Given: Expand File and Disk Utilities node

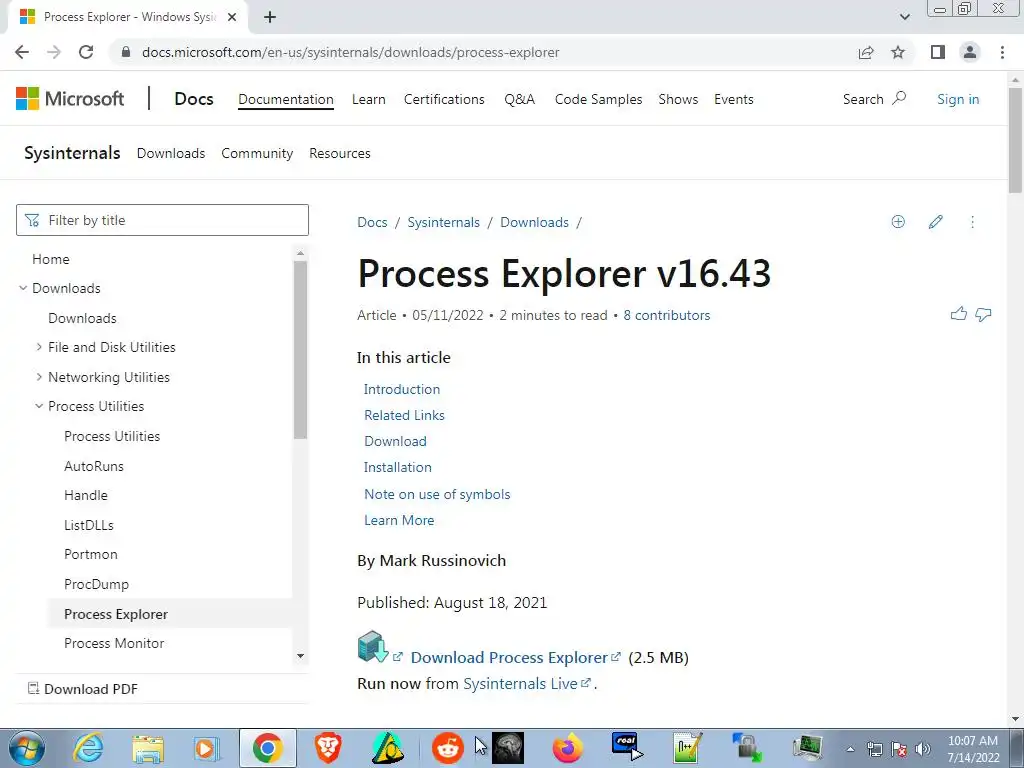Looking at the screenshot, I should tap(39, 347).
